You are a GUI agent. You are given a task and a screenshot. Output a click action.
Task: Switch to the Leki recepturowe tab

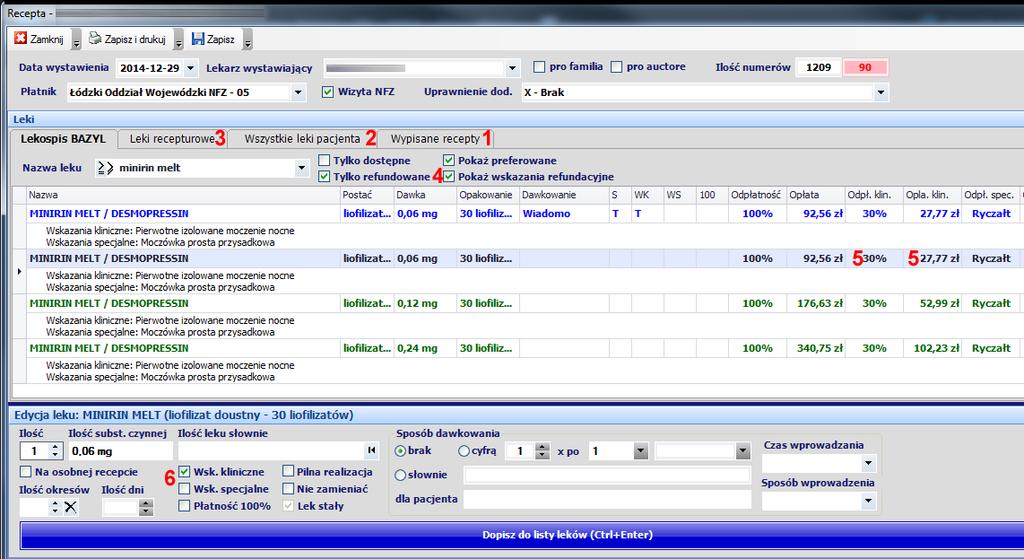(173, 138)
